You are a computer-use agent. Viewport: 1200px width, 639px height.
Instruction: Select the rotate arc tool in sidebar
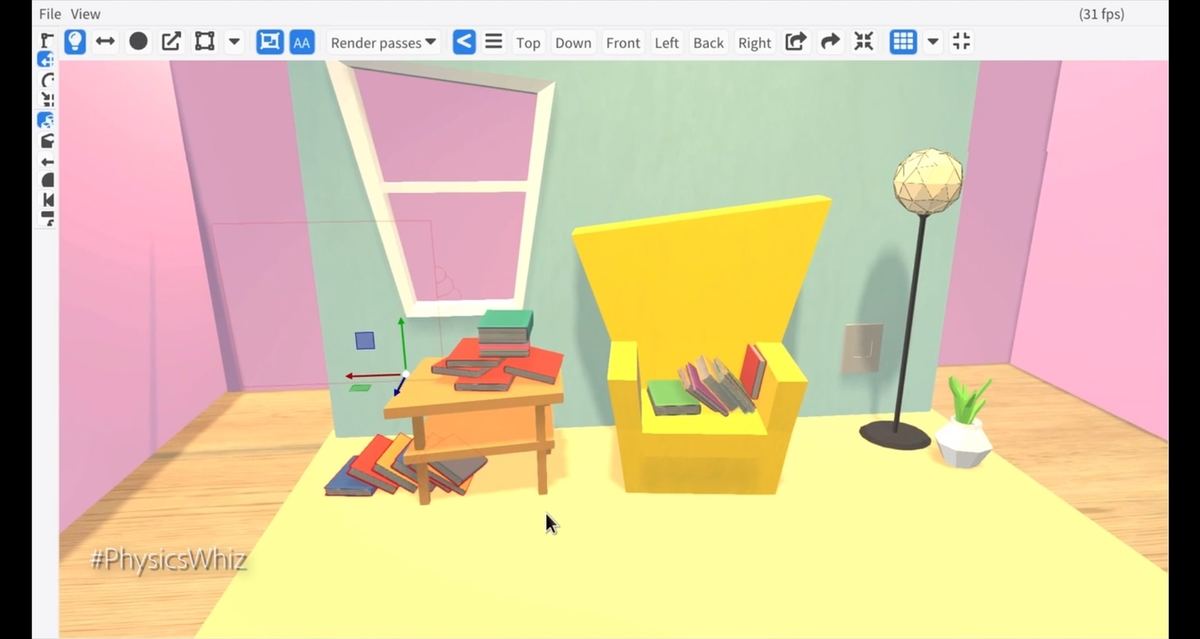[x=47, y=79]
